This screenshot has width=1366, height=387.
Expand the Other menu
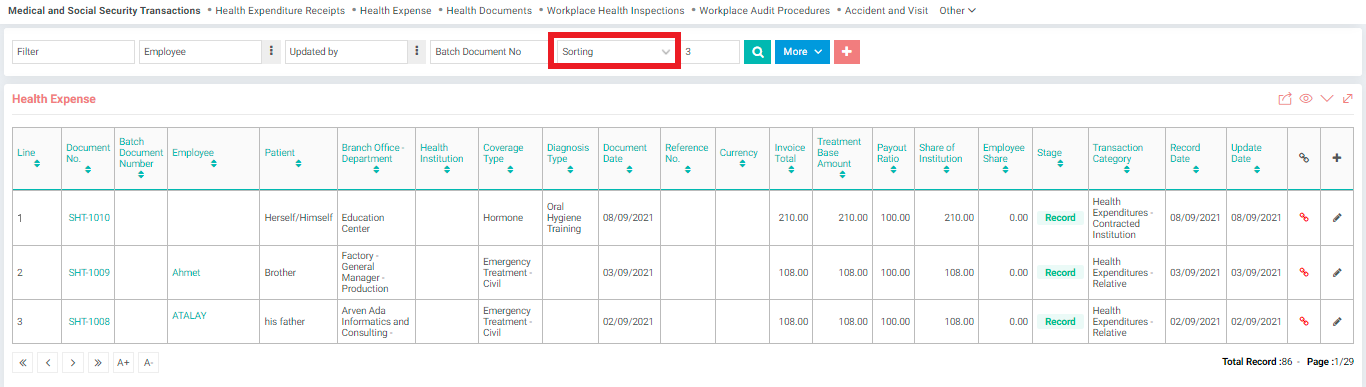[958, 10]
